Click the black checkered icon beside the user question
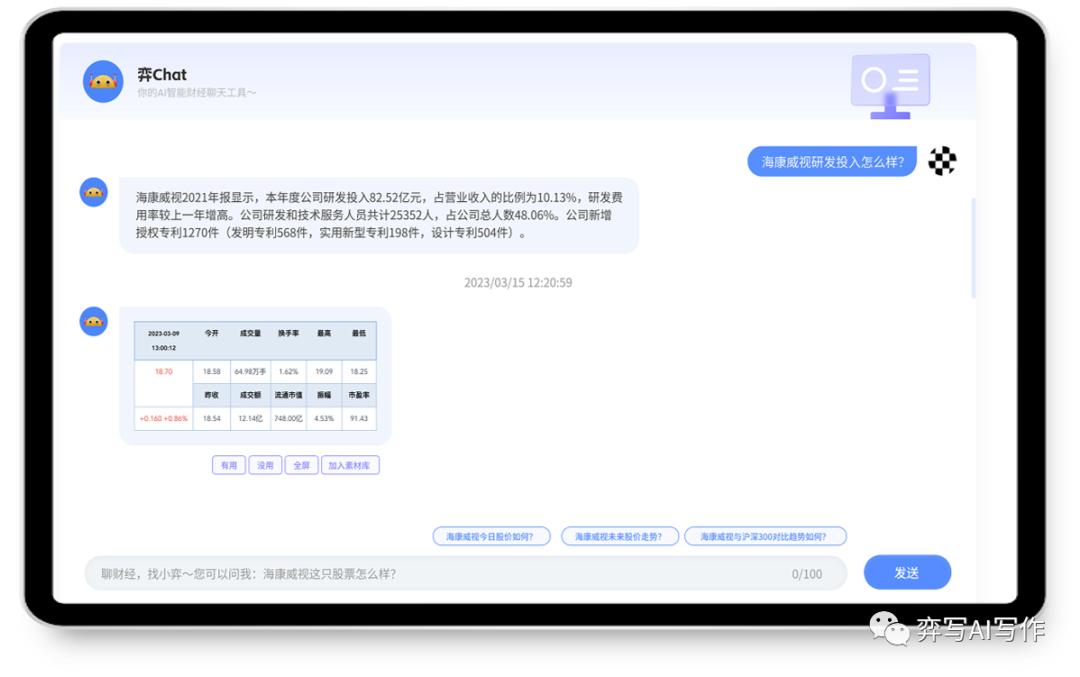The image size is (1080, 677). 941,160
